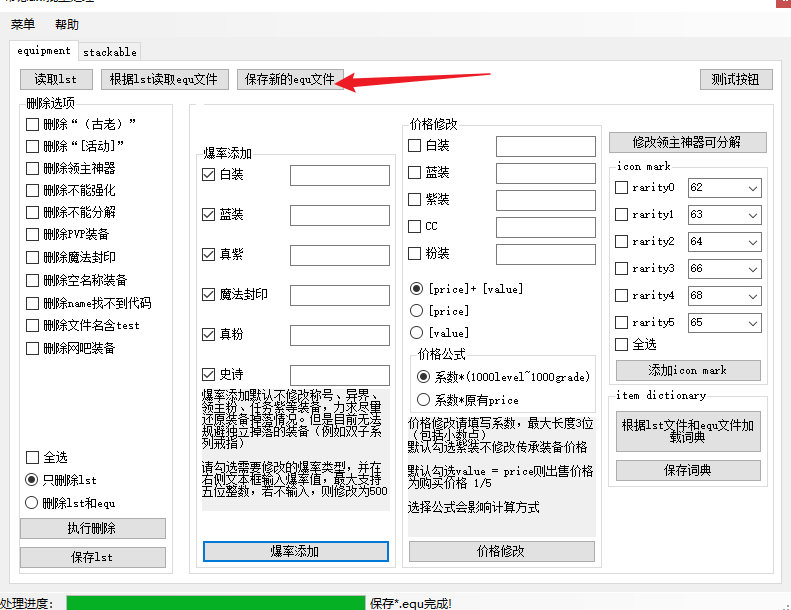Click the 读取lst button
This screenshot has height=610, width=791.
click(x=56, y=79)
